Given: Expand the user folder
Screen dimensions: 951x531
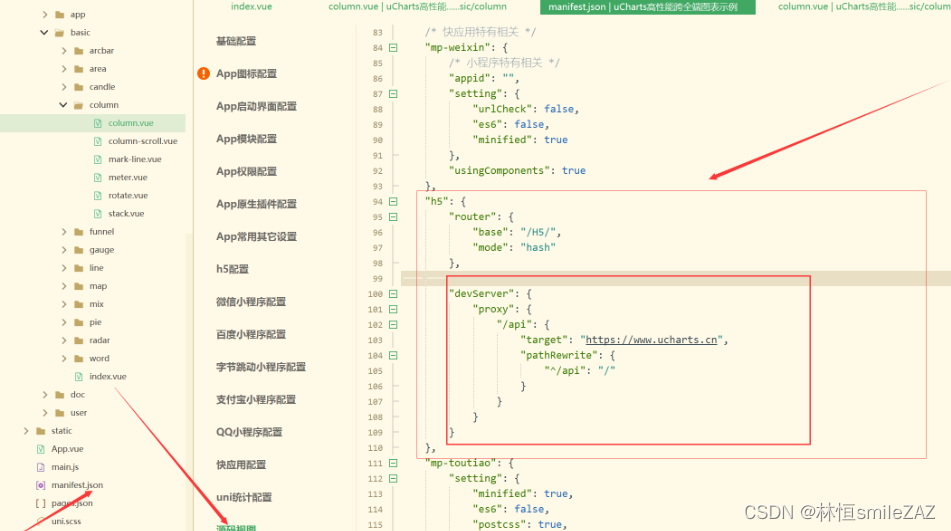Looking at the screenshot, I should pyautogui.click(x=45, y=413).
